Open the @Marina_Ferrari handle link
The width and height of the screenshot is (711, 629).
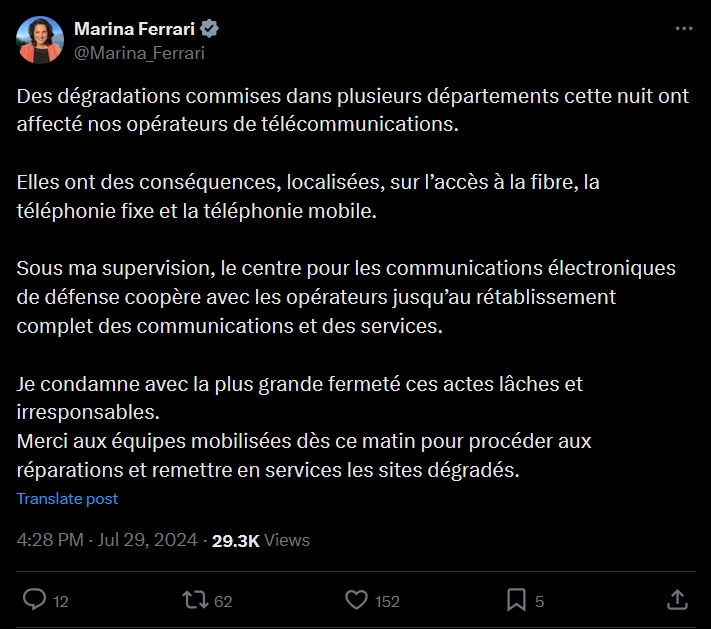(x=139, y=53)
